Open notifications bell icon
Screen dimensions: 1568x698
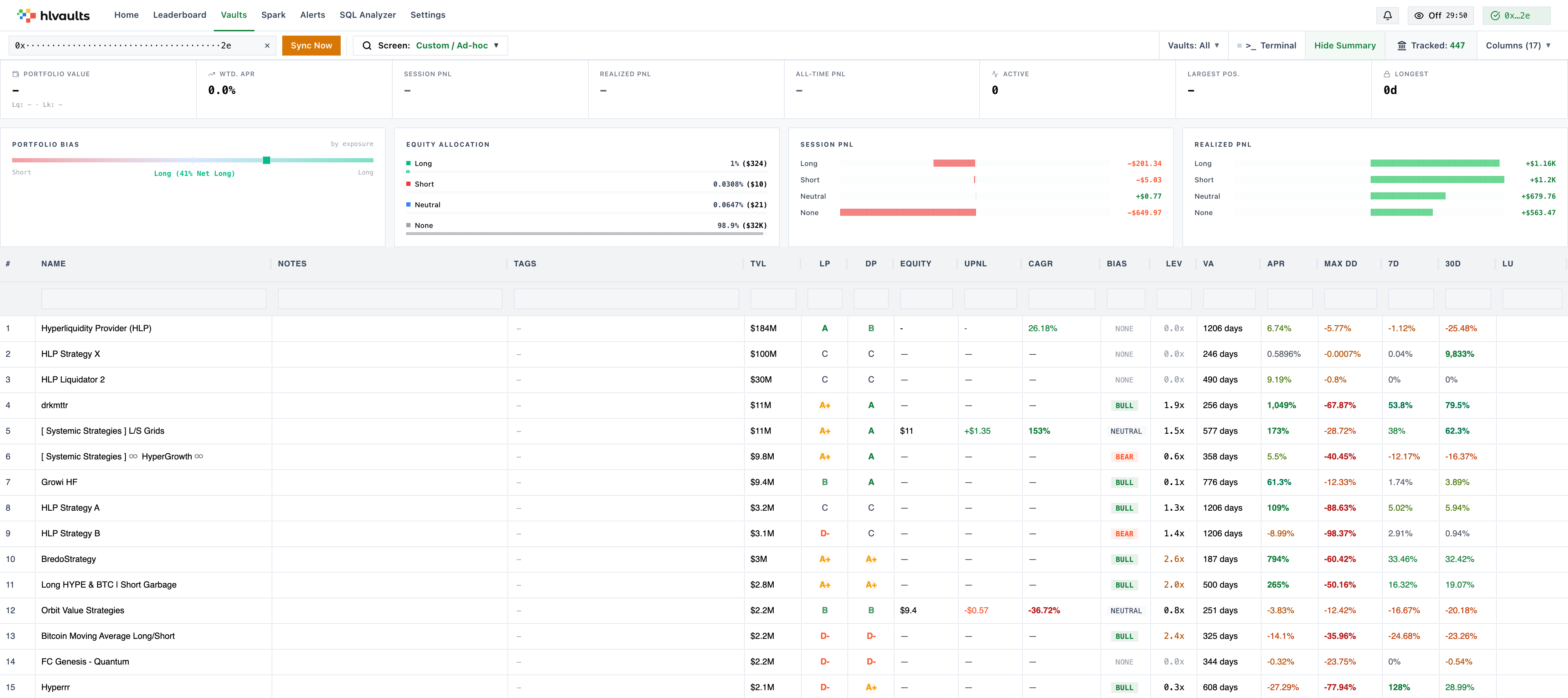tap(1387, 16)
